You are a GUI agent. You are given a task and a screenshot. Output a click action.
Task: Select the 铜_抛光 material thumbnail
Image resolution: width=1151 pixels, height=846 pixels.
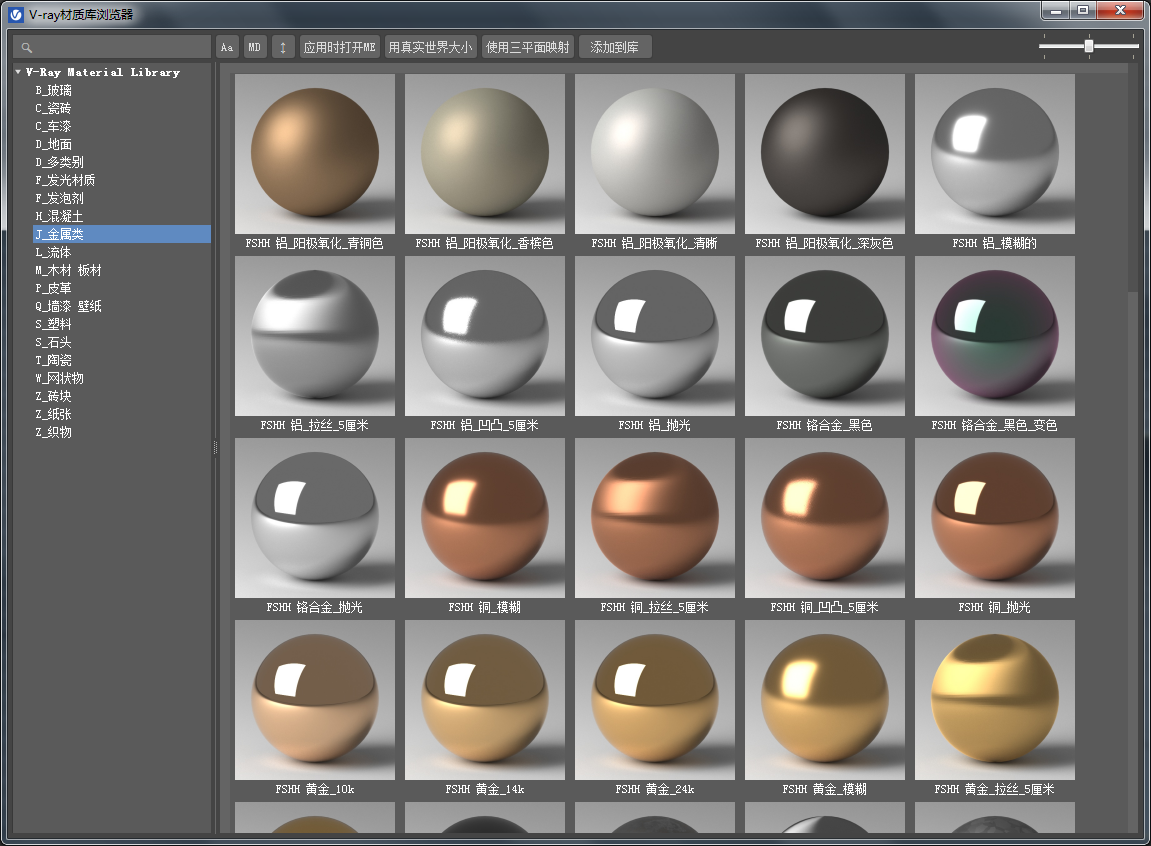tap(995, 518)
